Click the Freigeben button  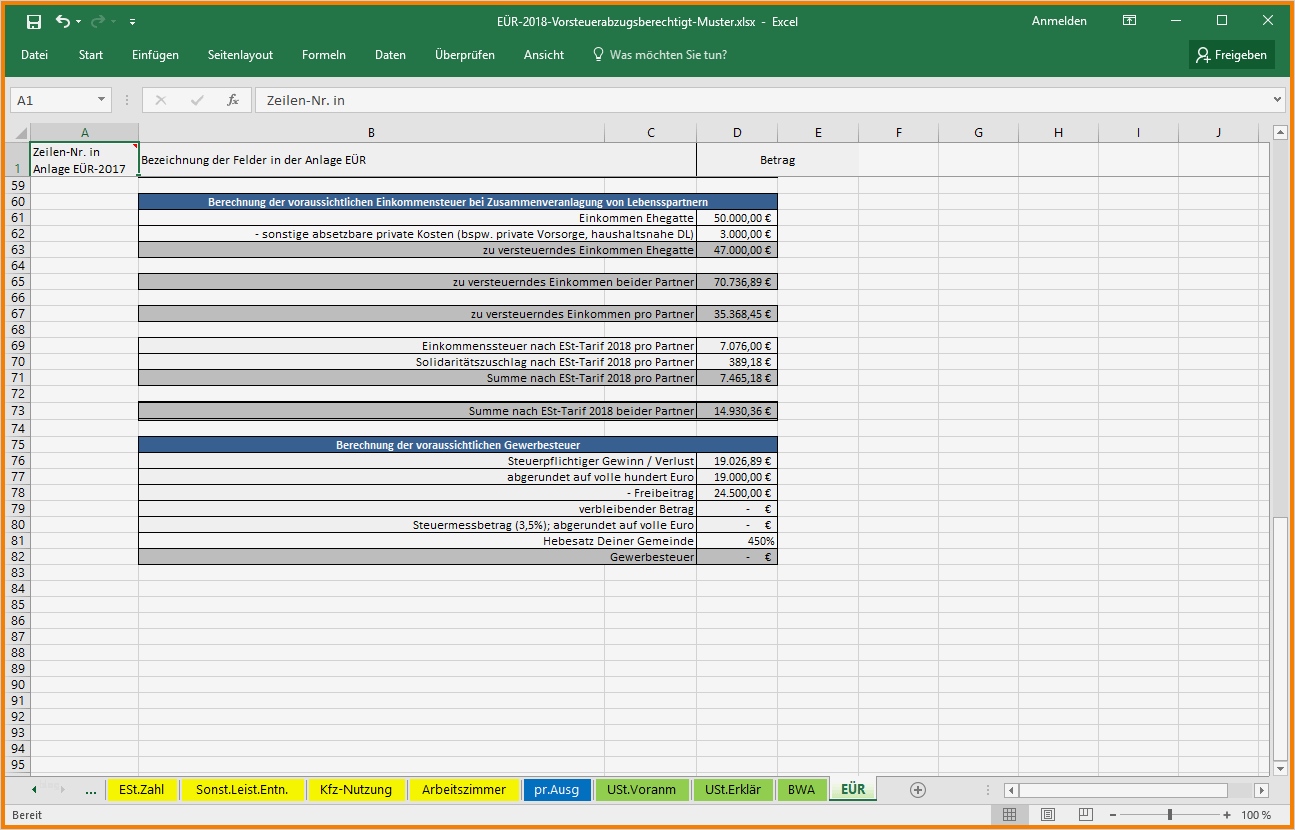point(1231,55)
